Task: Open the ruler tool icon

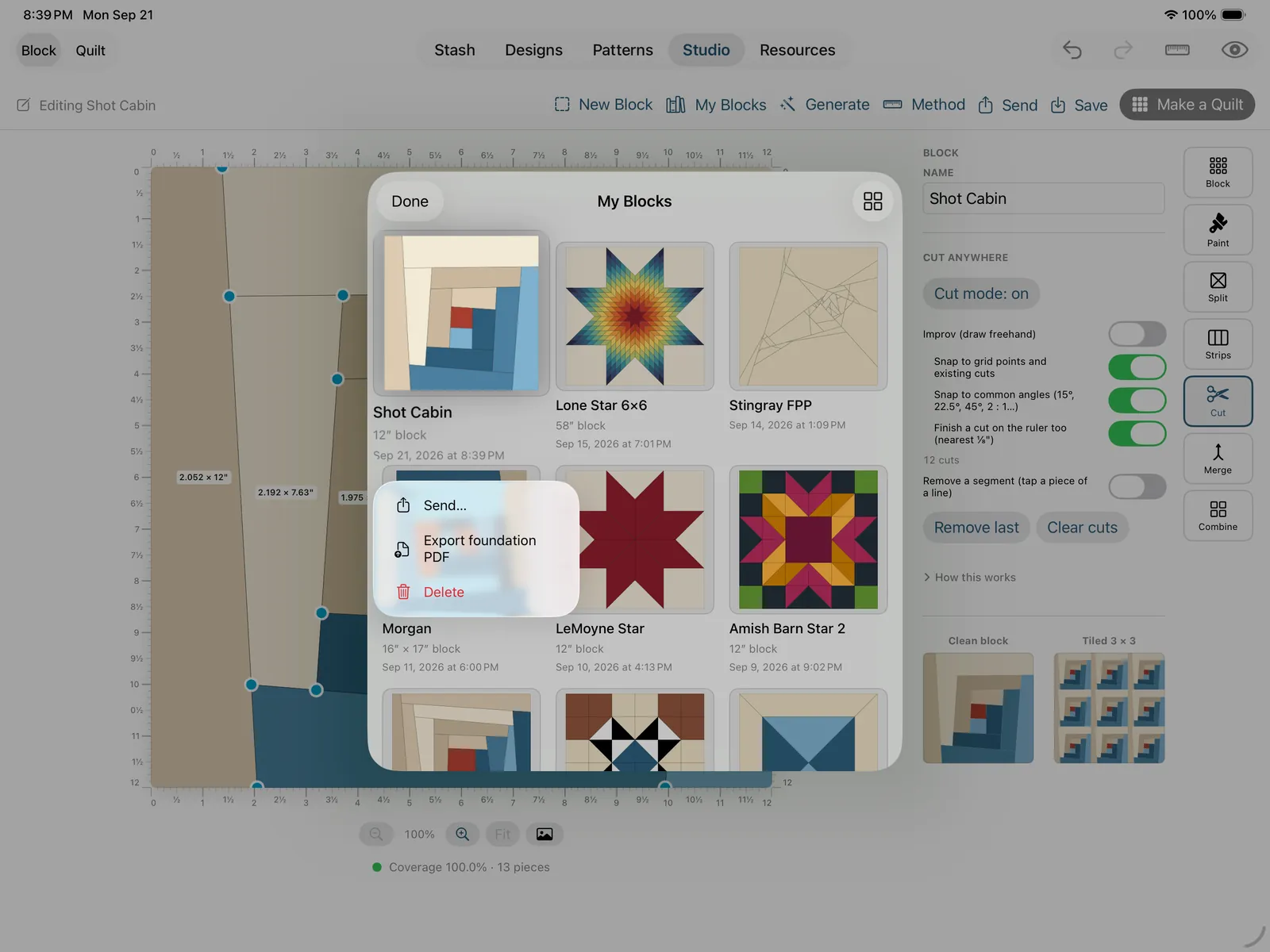Action: point(1177,50)
